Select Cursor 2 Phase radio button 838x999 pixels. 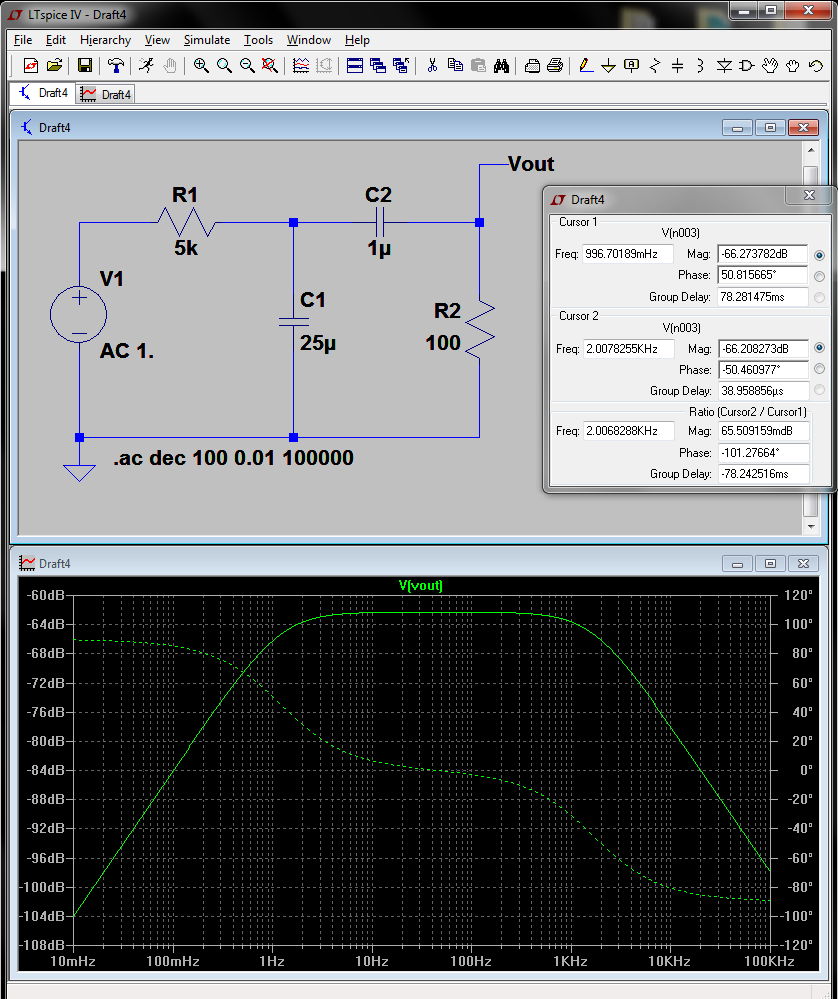820,369
